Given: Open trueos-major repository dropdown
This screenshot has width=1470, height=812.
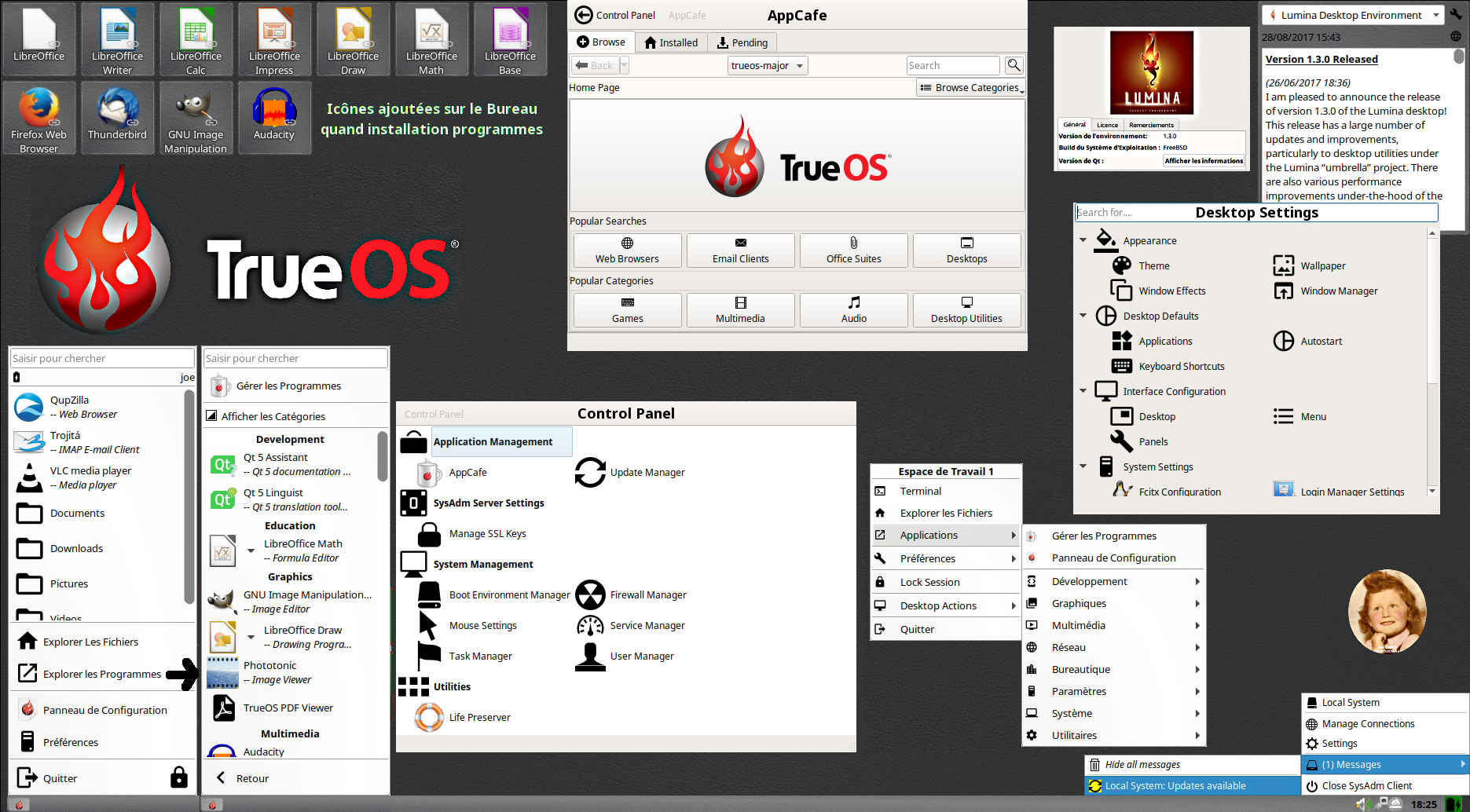Looking at the screenshot, I should pos(768,66).
